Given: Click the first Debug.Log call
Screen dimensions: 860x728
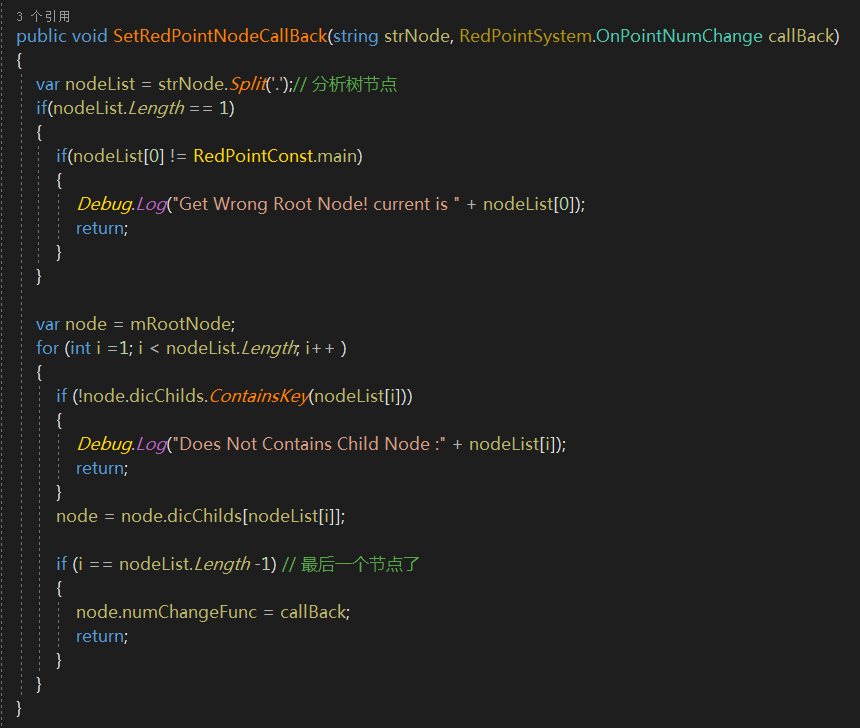Looking at the screenshot, I should click(x=122, y=204).
